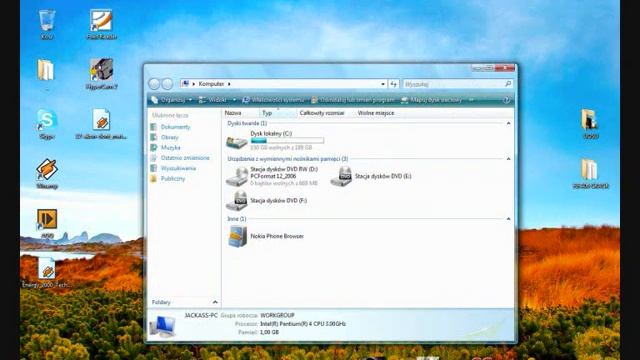The width and height of the screenshot is (640, 360).
Task: Sort by the Typ column header
Action: pyautogui.click(x=277, y=113)
